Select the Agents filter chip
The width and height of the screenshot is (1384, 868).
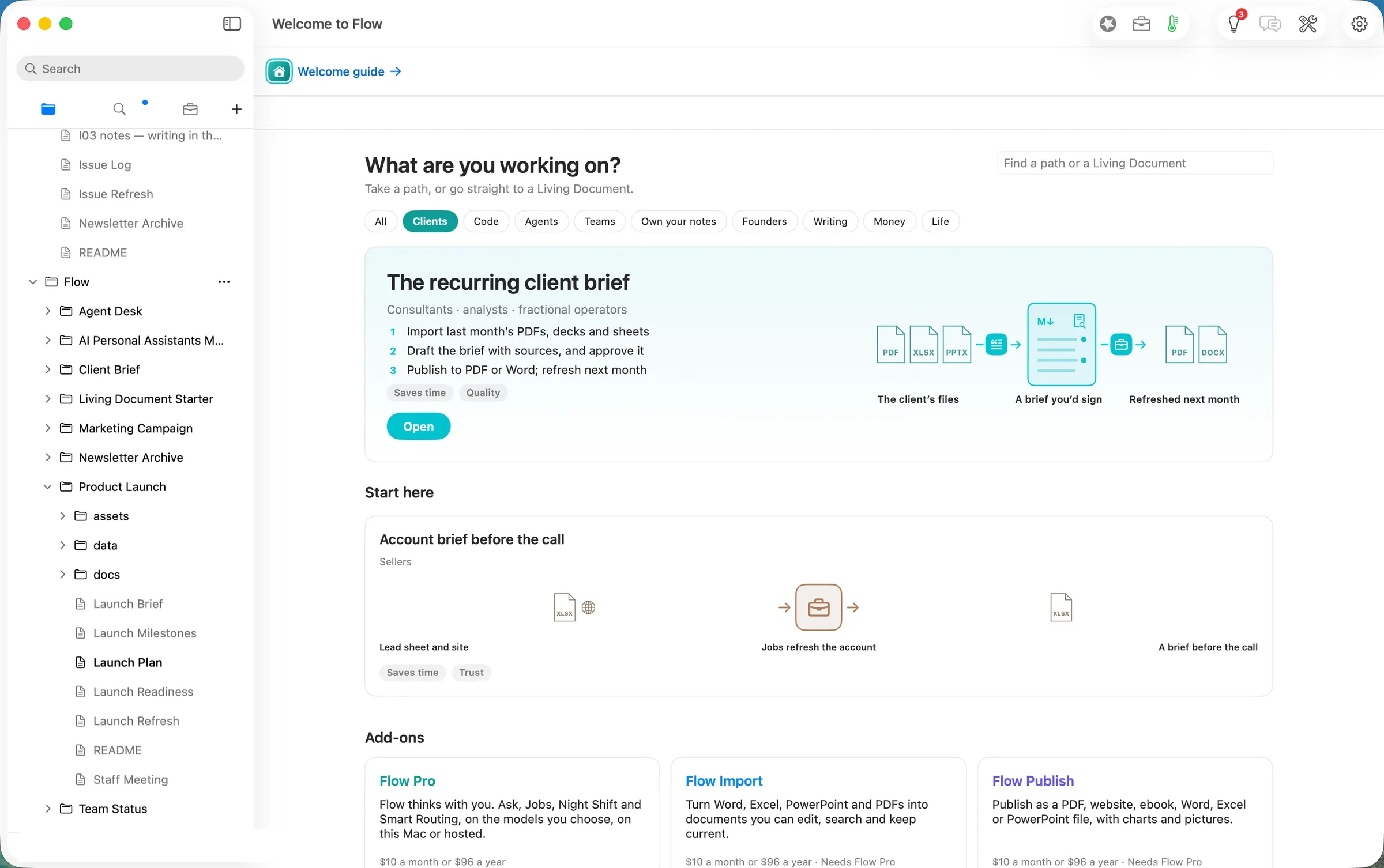(541, 221)
